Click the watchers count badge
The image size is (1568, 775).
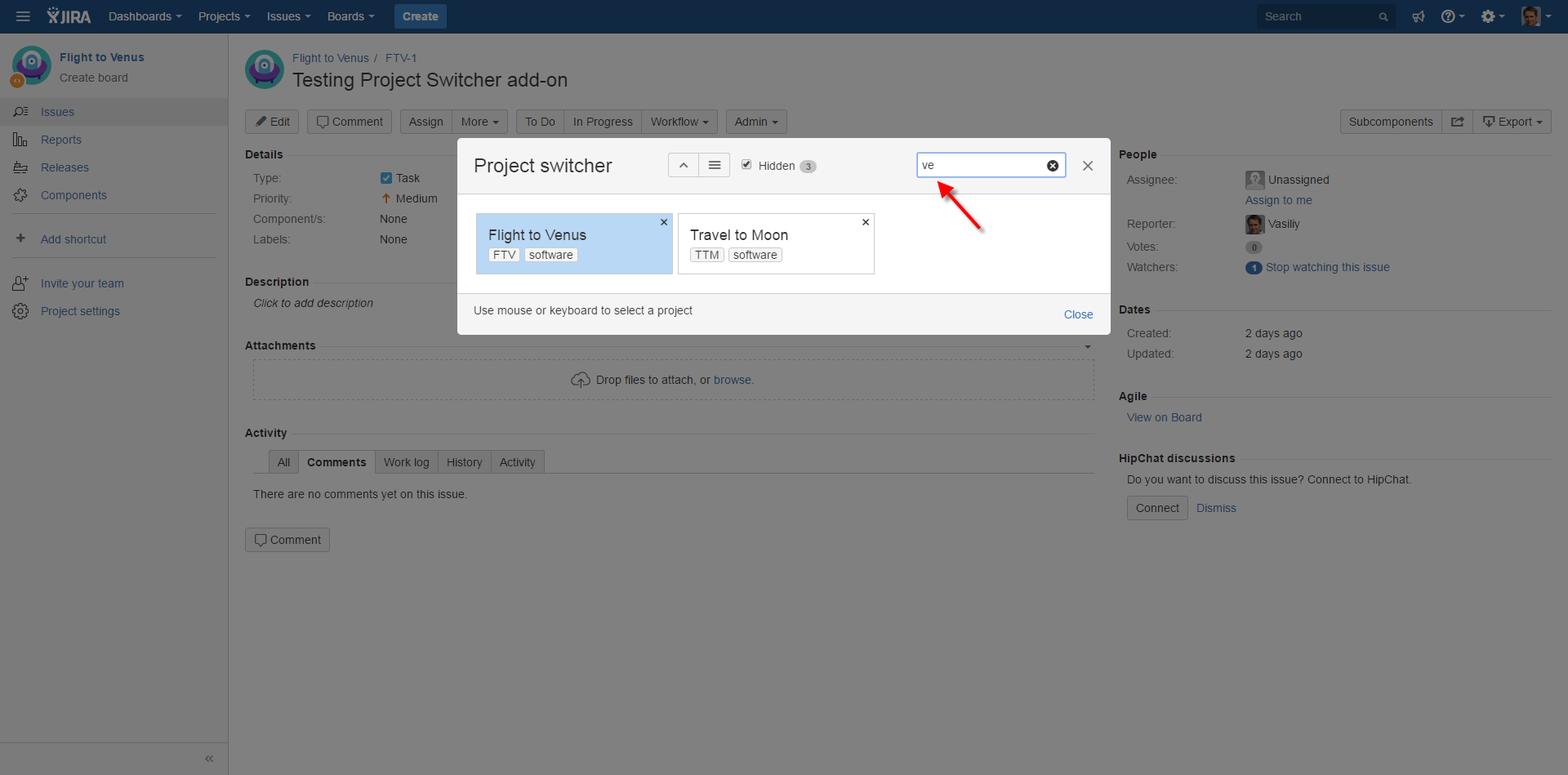point(1254,268)
